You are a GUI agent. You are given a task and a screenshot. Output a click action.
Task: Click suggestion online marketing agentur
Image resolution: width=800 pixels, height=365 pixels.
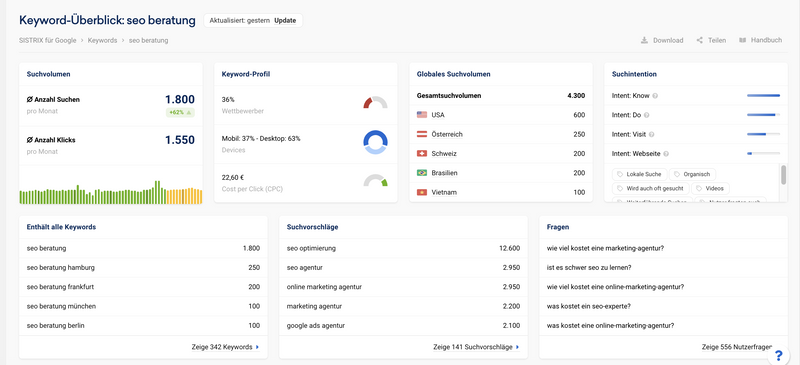point(324,287)
